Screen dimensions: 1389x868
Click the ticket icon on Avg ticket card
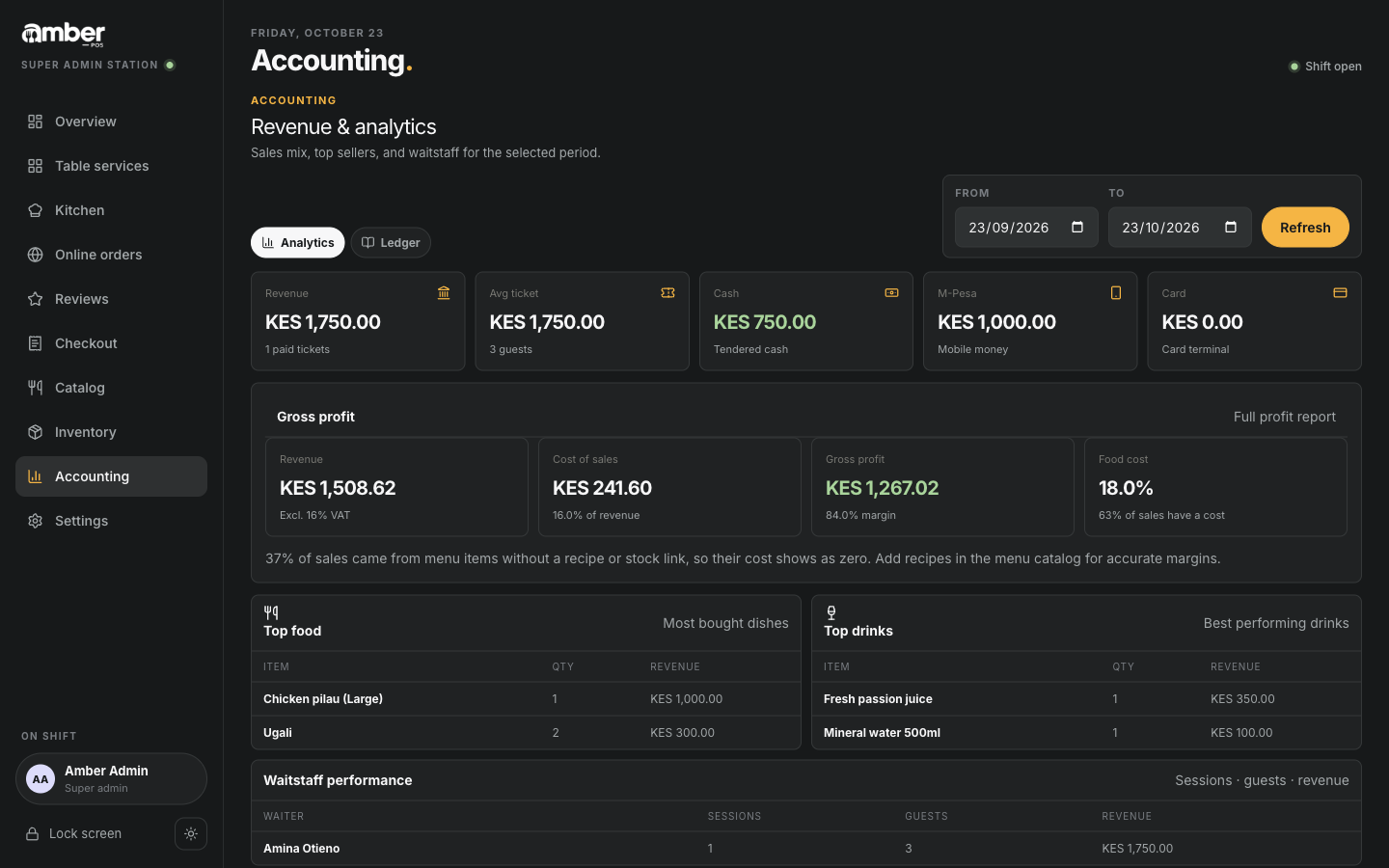667,293
